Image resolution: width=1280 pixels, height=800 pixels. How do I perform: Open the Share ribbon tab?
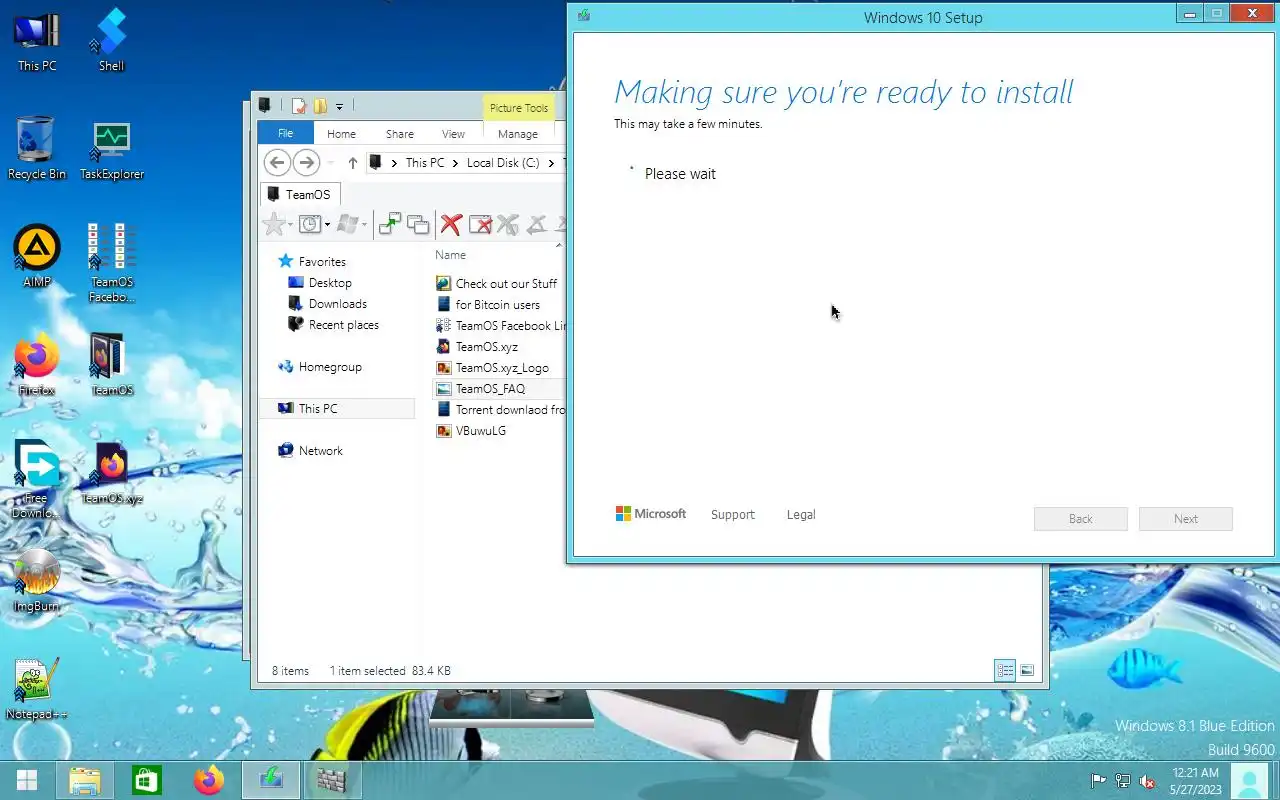click(x=399, y=134)
